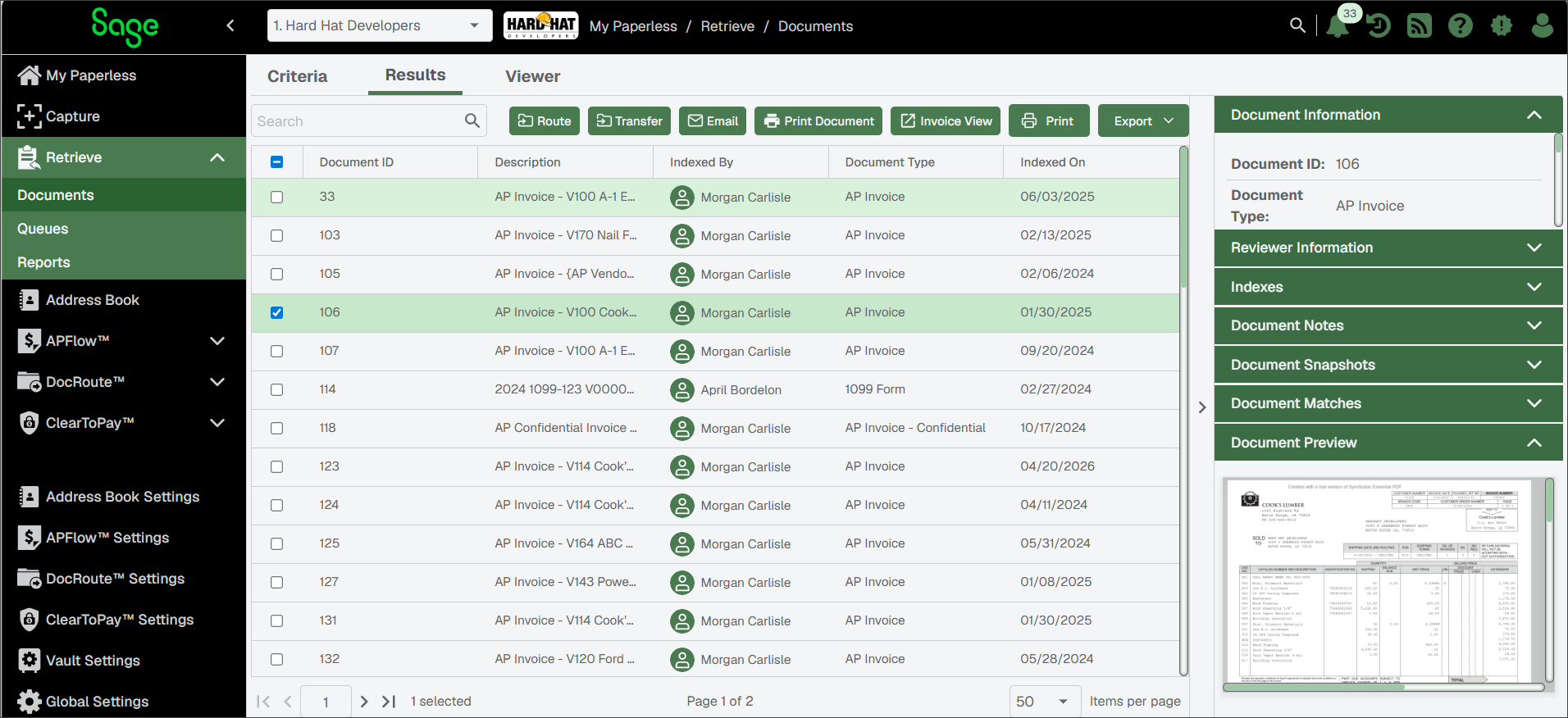Open the history clock icon

point(1379,26)
